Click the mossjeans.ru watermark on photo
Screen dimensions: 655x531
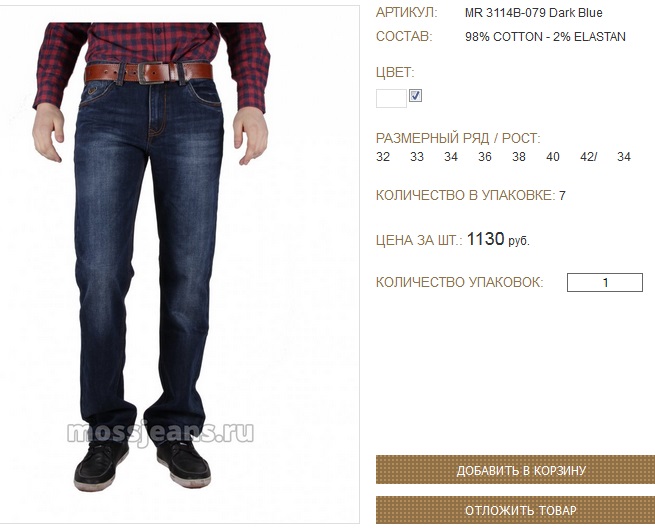pyautogui.click(x=160, y=433)
